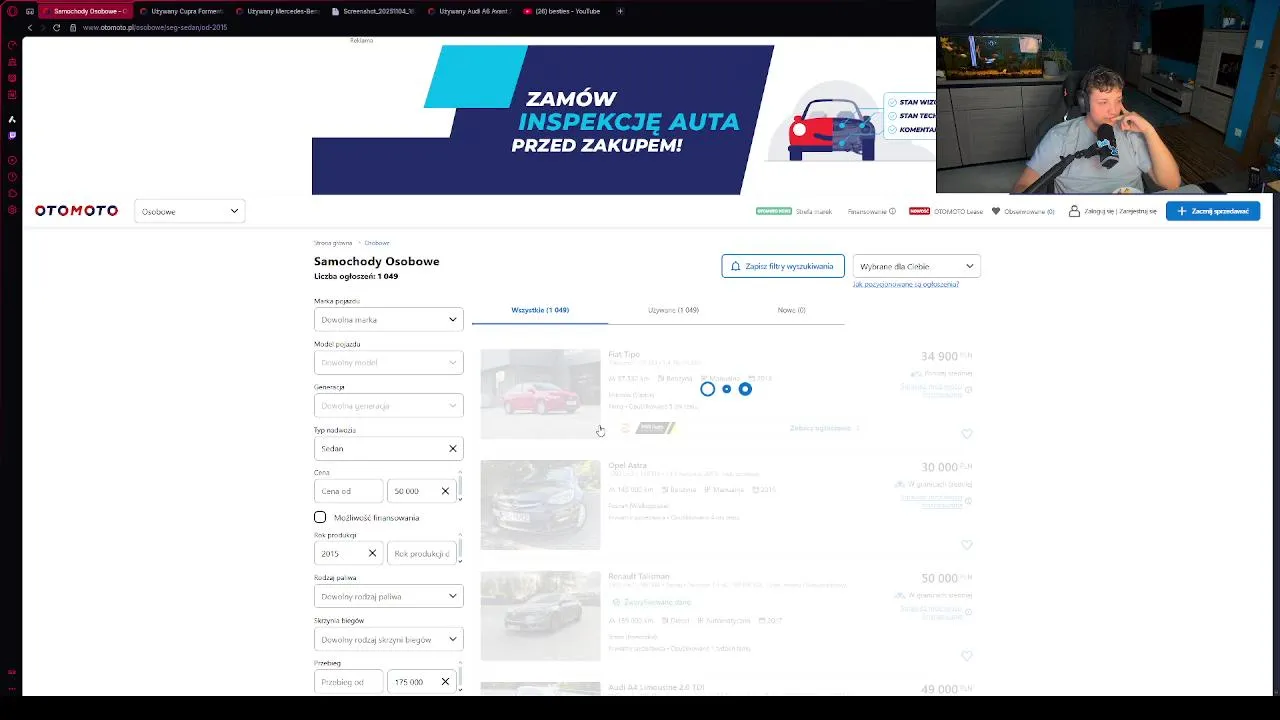Click Strona główna breadcrumb

333,243
